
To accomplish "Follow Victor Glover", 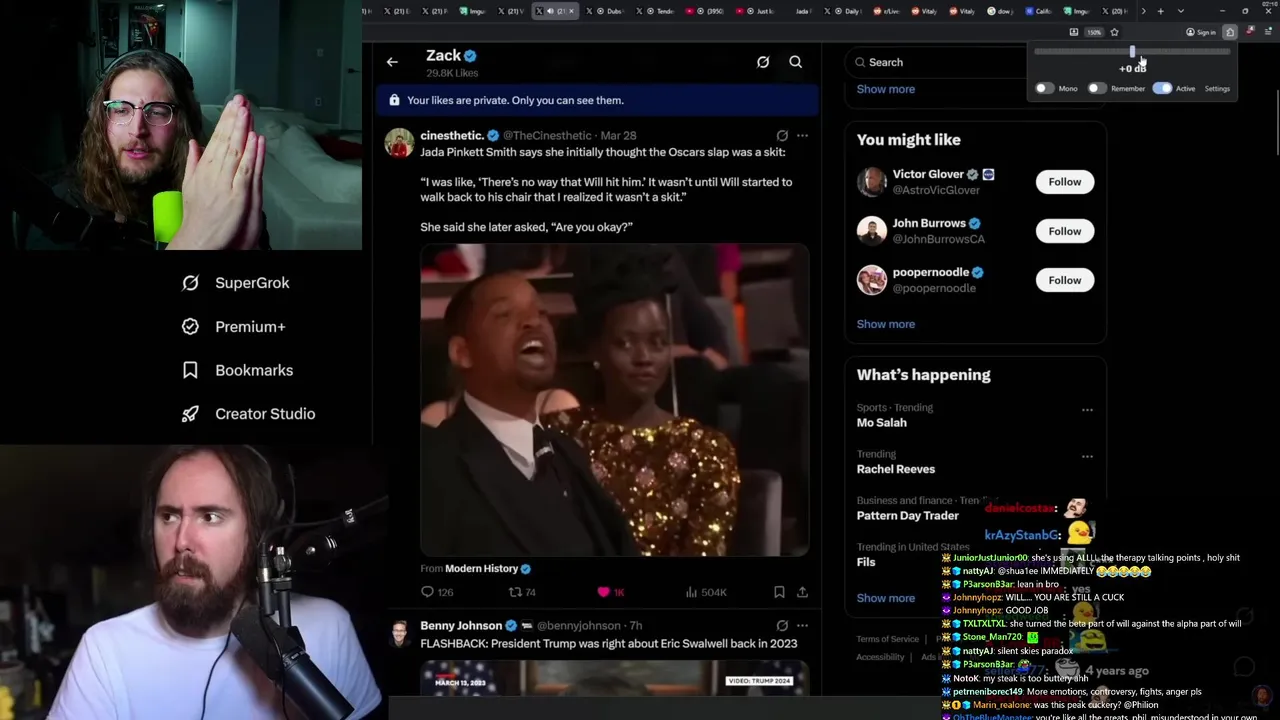I will 1064,182.
